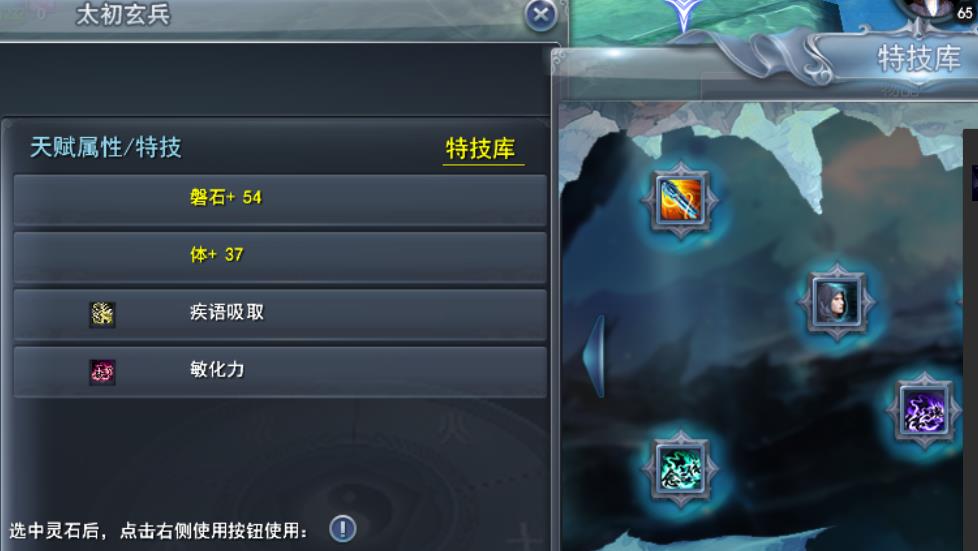Image resolution: width=978 pixels, height=551 pixels.
Task: Click the 天赋属性/特技 section header
Action: (x=105, y=148)
